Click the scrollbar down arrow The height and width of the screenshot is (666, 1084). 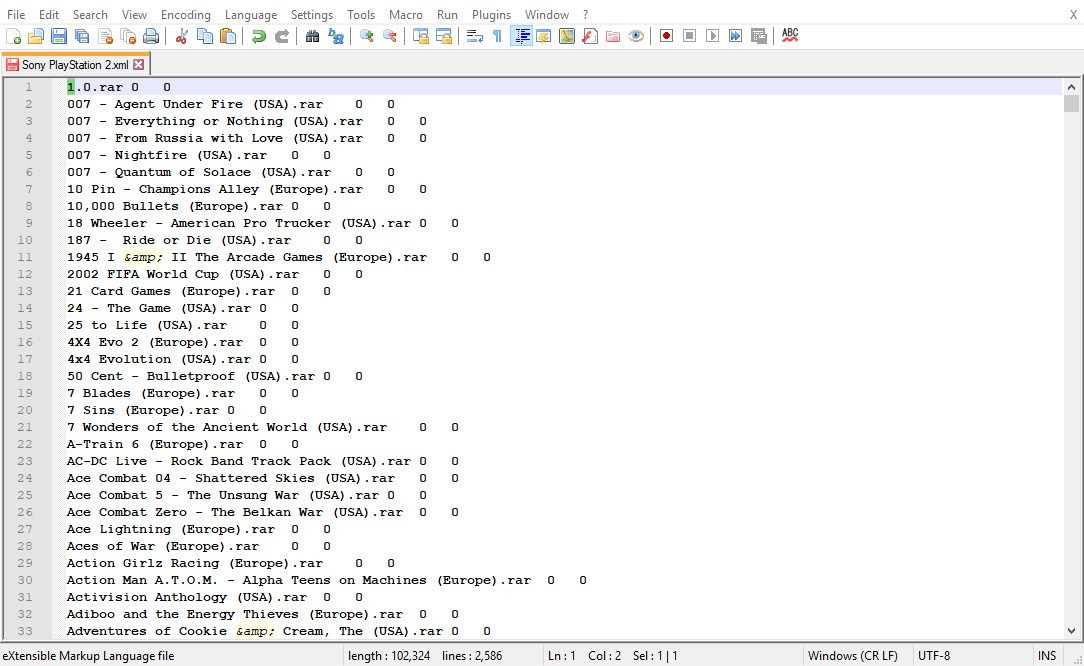click(1071, 631)
